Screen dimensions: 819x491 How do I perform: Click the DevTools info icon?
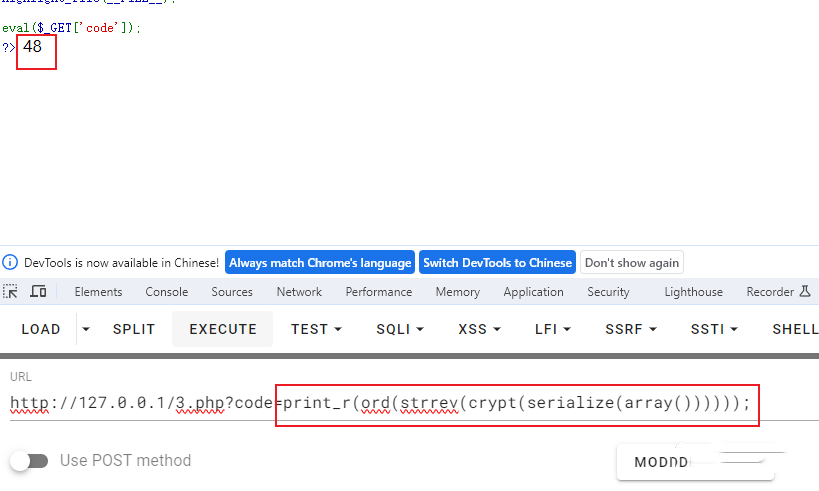coord(10,262)
